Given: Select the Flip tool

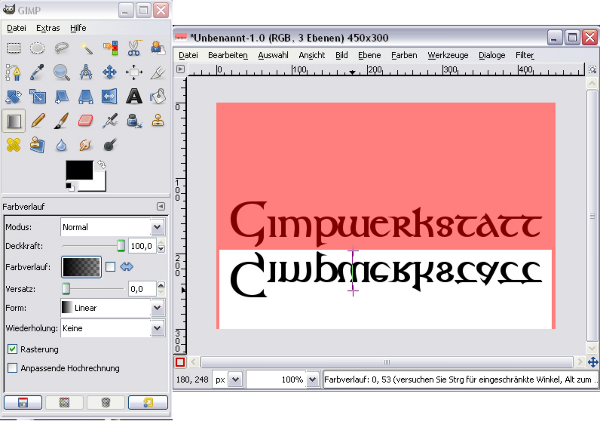Looking at the screenshot, I should point(110,96).
